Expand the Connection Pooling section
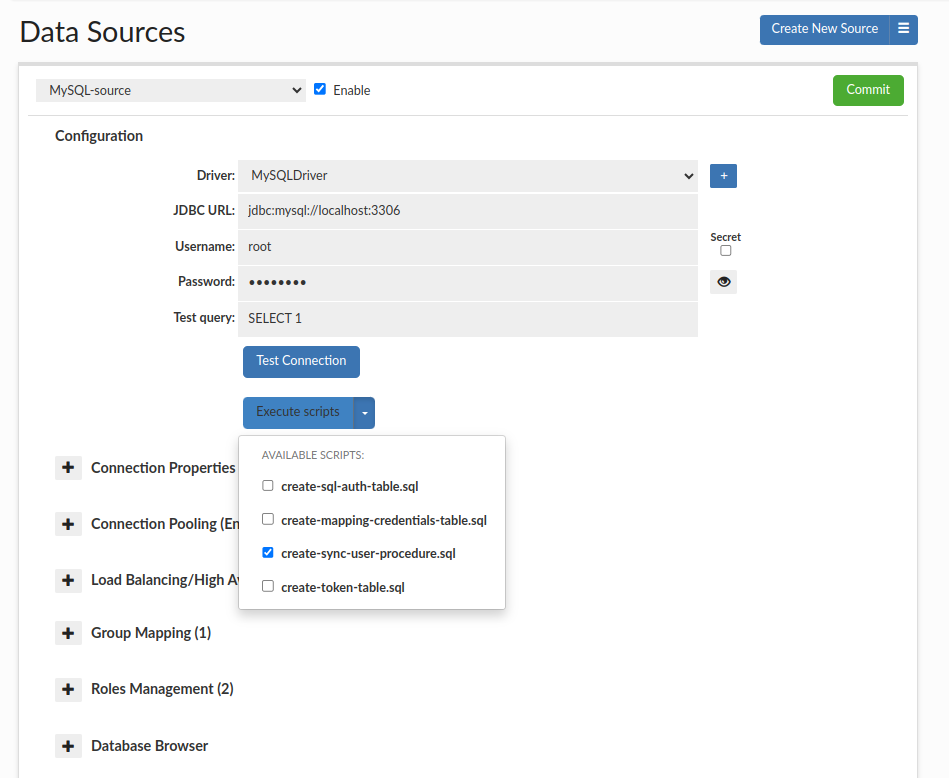The width and height of the screenshot is (949, 778). coord(68,524)
